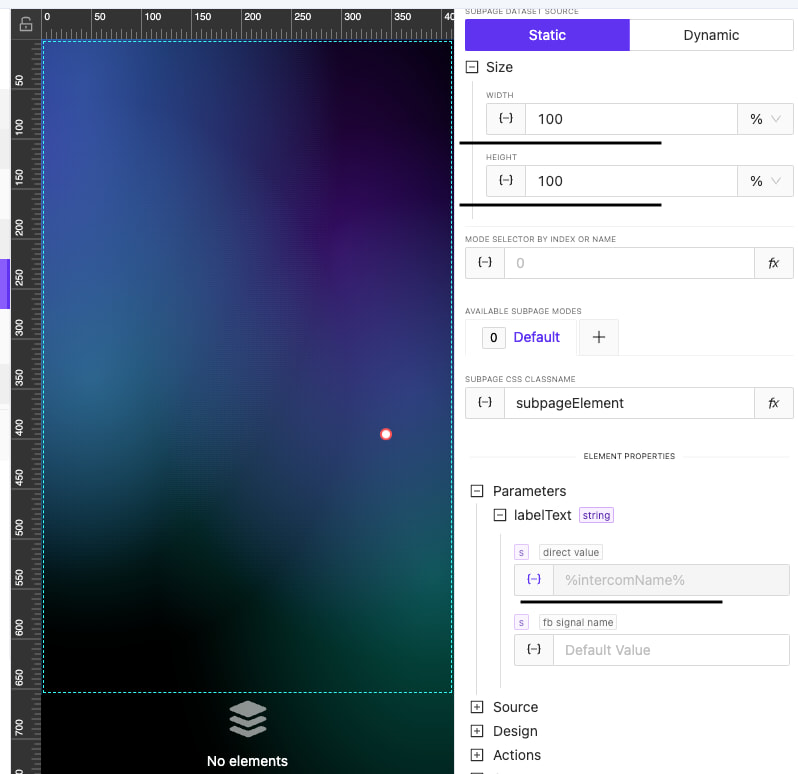The image size is (798, 774).
Task: Click the Default Value input field
Action: [x=671, y=650]
